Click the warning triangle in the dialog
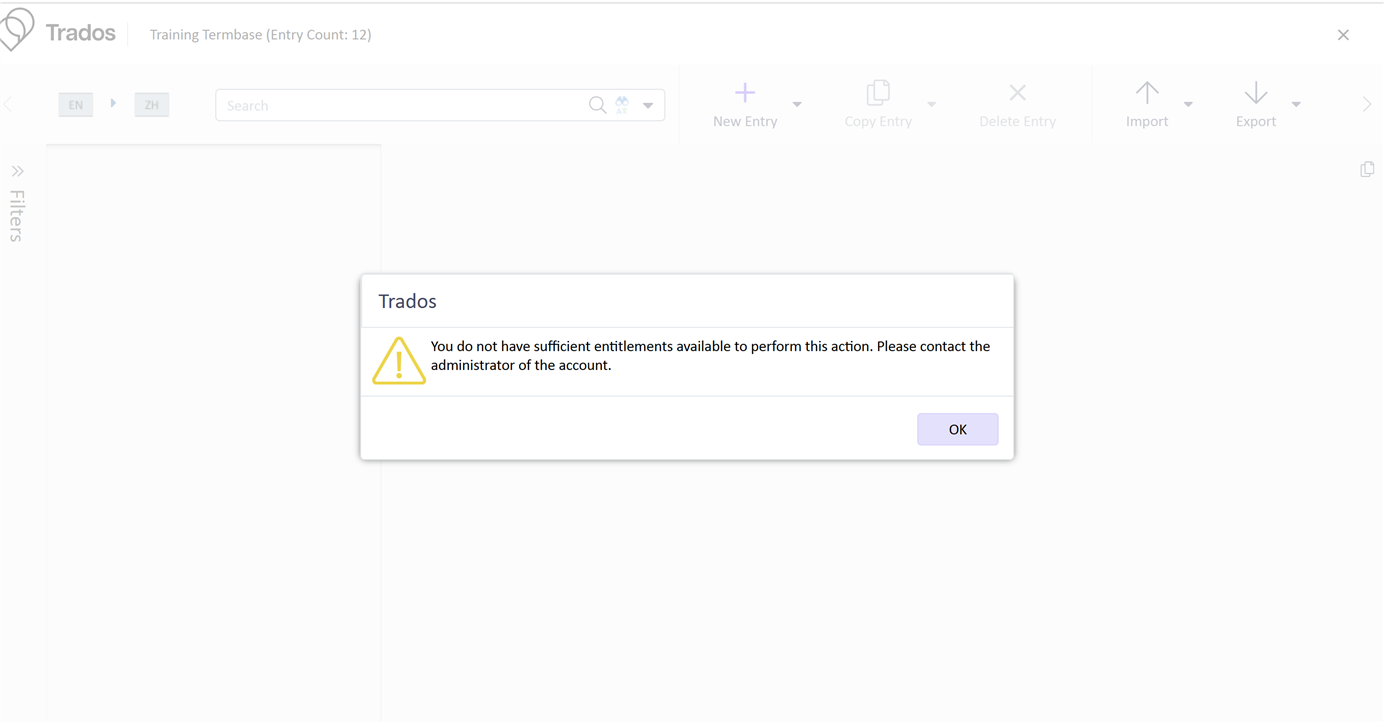Viewport: 1384px width, 723px height. (399, 360)
